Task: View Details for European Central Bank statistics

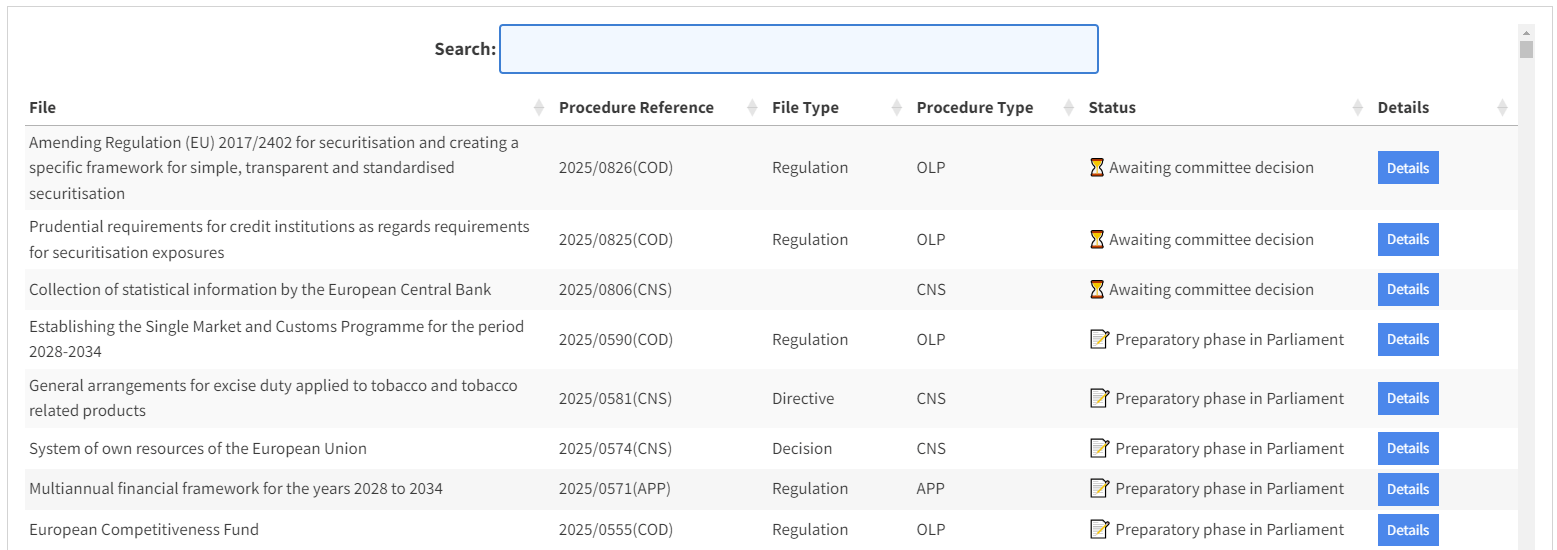Action: 1407,290
